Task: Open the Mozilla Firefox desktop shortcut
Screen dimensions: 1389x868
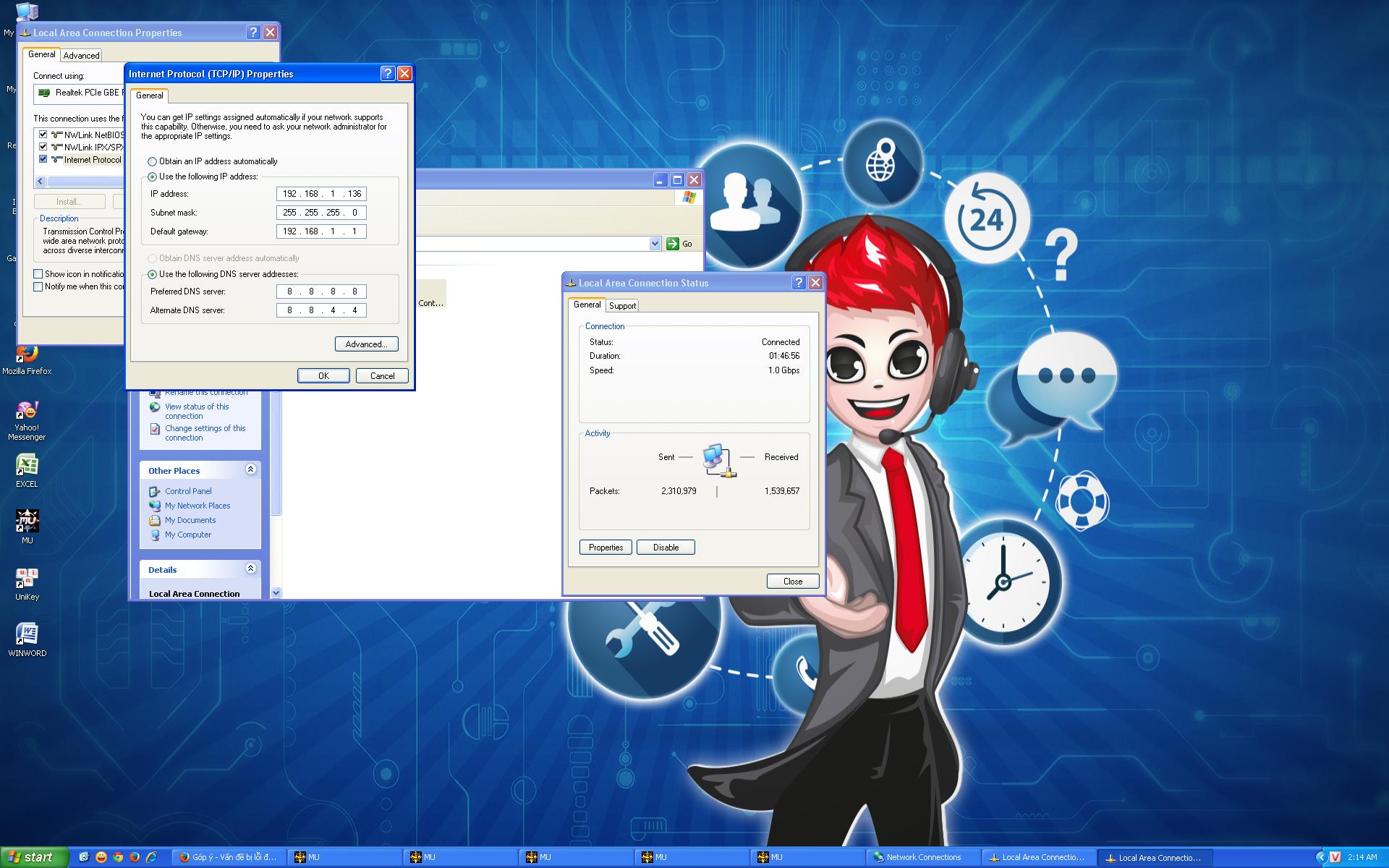Action: [x=27, y=359]
